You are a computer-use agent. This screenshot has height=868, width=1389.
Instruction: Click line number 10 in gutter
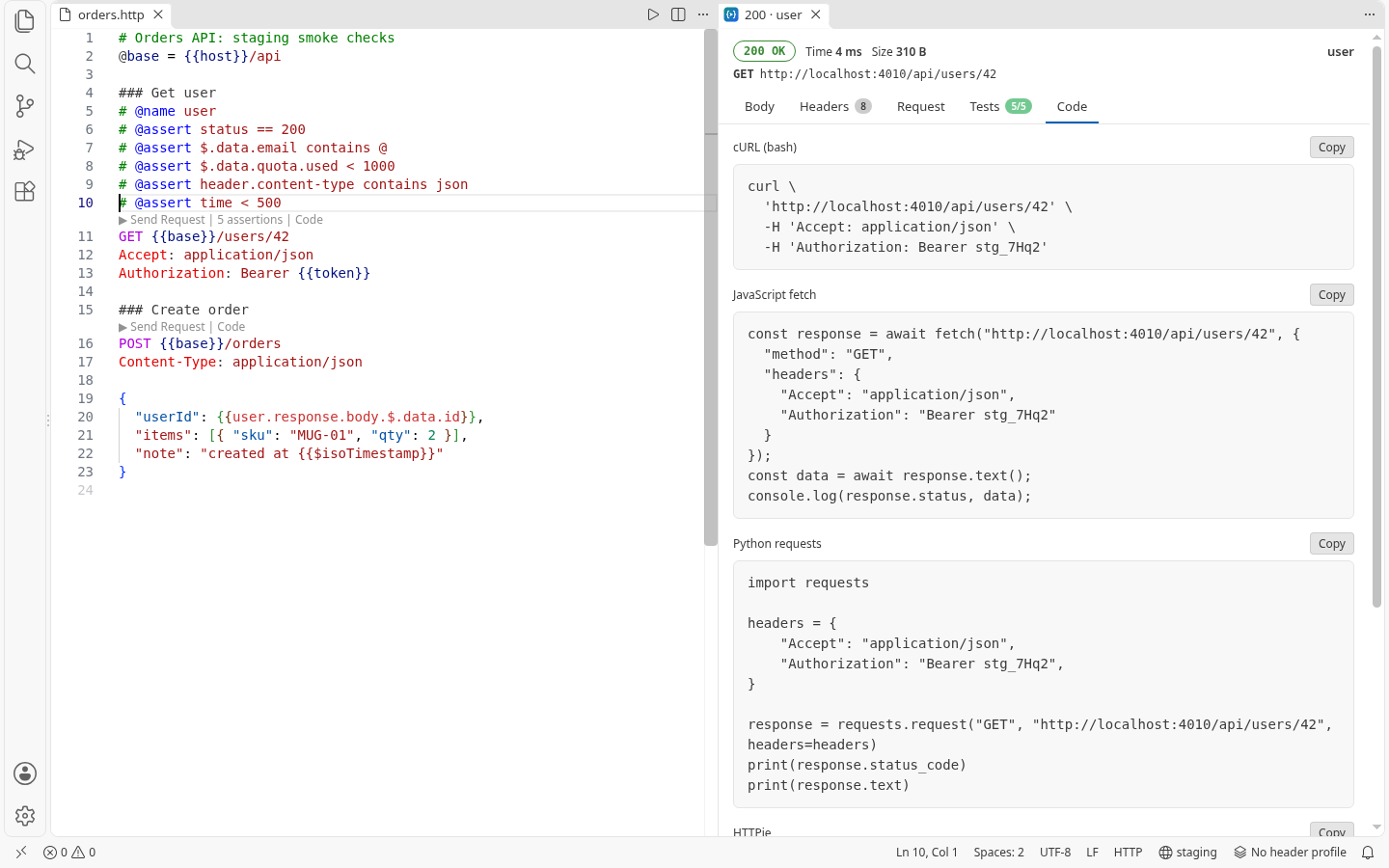[x=86, y=203]
